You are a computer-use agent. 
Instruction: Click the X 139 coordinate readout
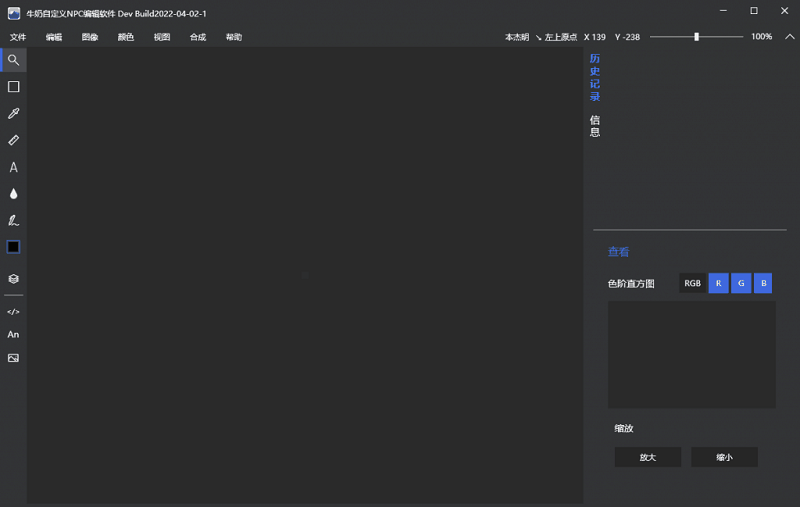(x=595, y=37)
